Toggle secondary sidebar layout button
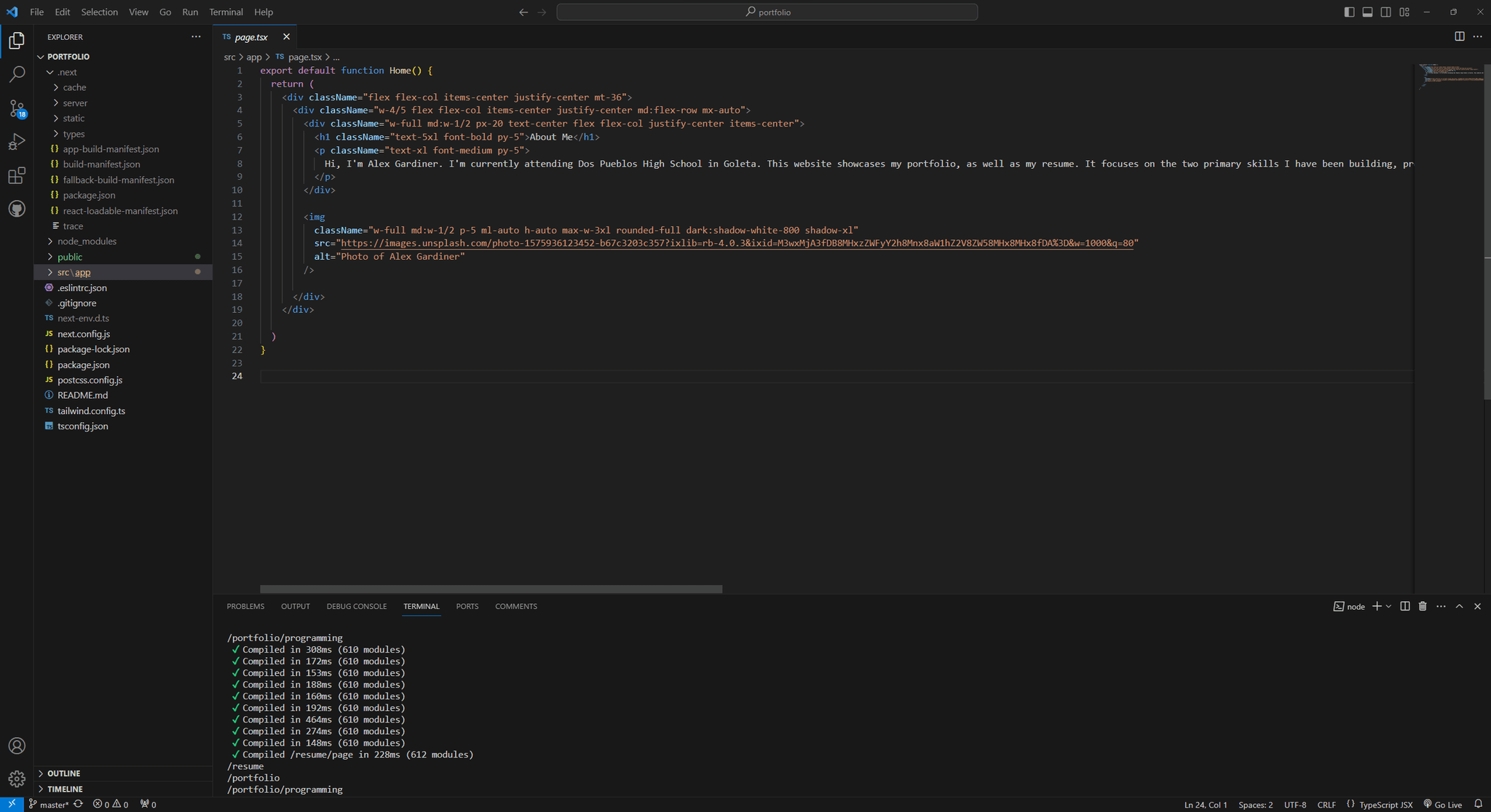This screenshot has height=812, width=1491. 1386,12
